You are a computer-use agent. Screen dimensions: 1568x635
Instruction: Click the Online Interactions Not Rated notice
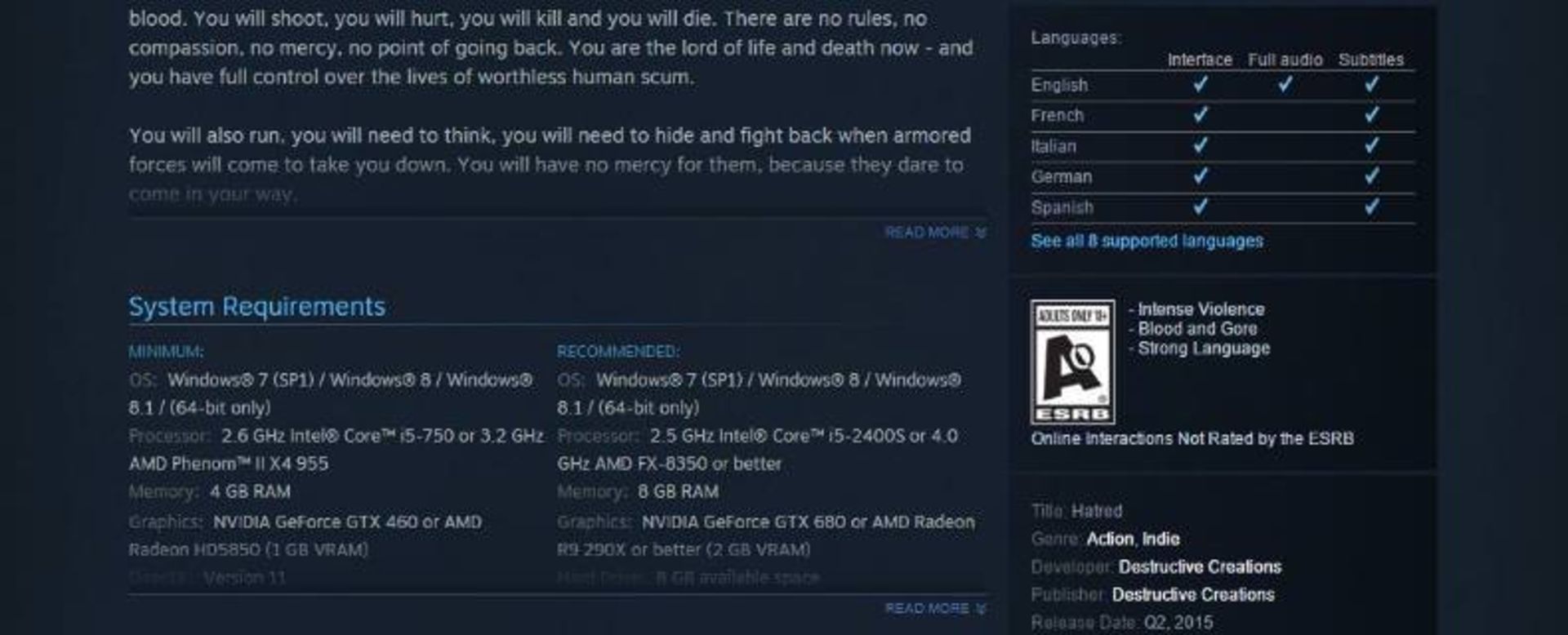1192,439
